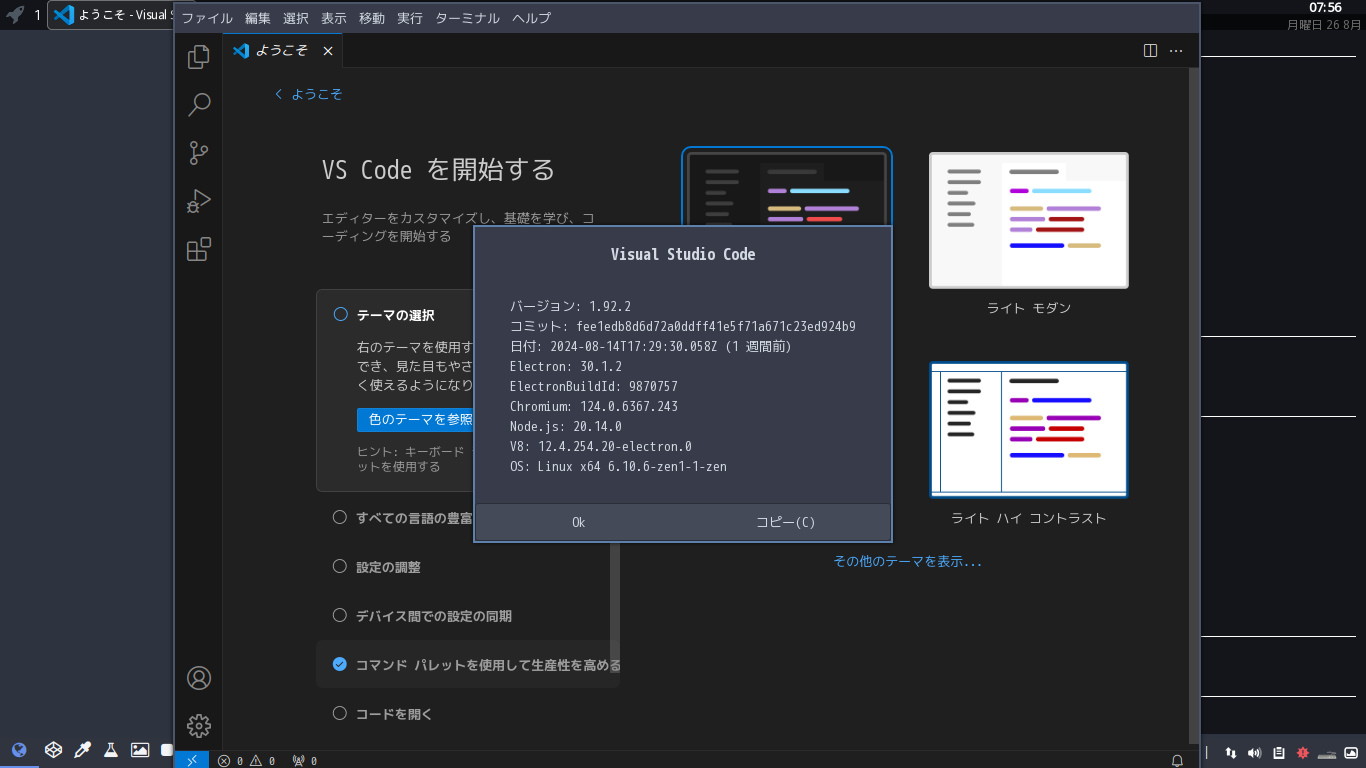Viewport: 1366px width, 768px height.
Task: Open the Run and Debug view
Action: click(x=197, y=200)
